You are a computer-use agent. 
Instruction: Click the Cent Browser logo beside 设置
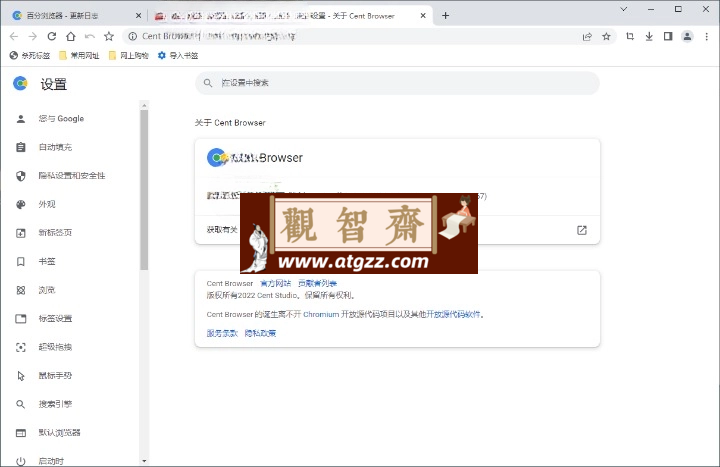point(20,83)
